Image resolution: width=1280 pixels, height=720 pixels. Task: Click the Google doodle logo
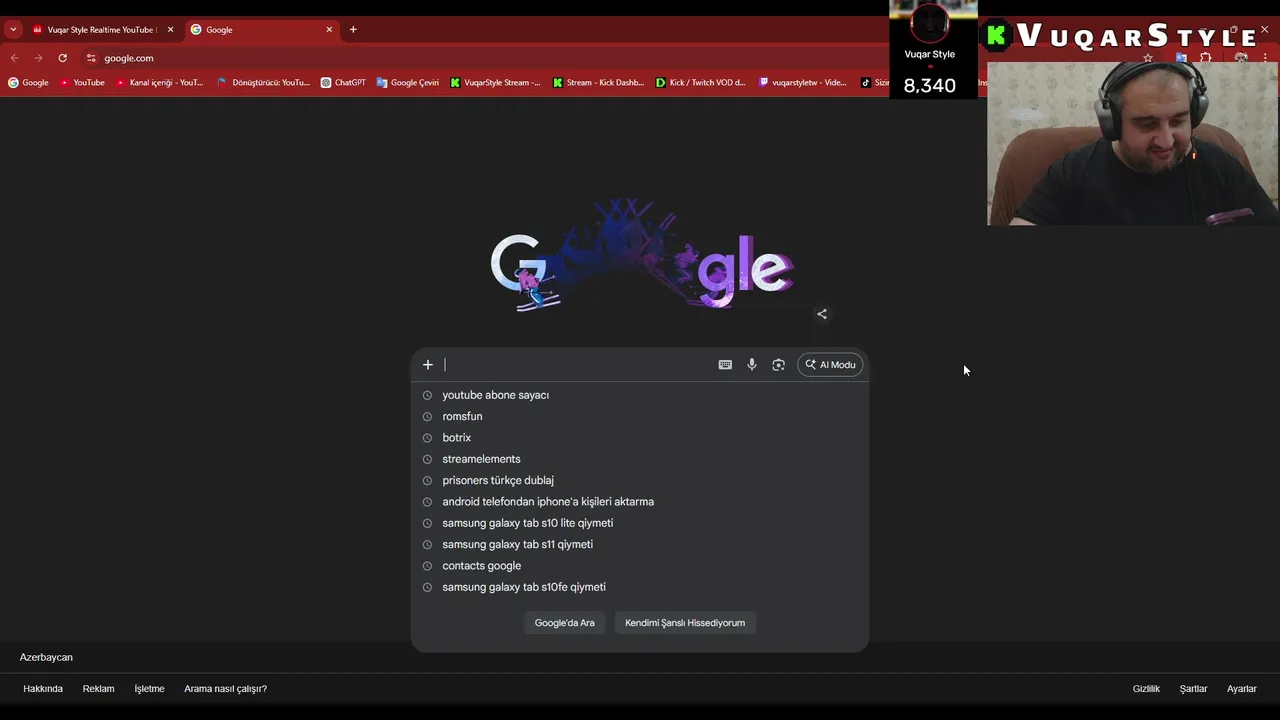[642, 256]
